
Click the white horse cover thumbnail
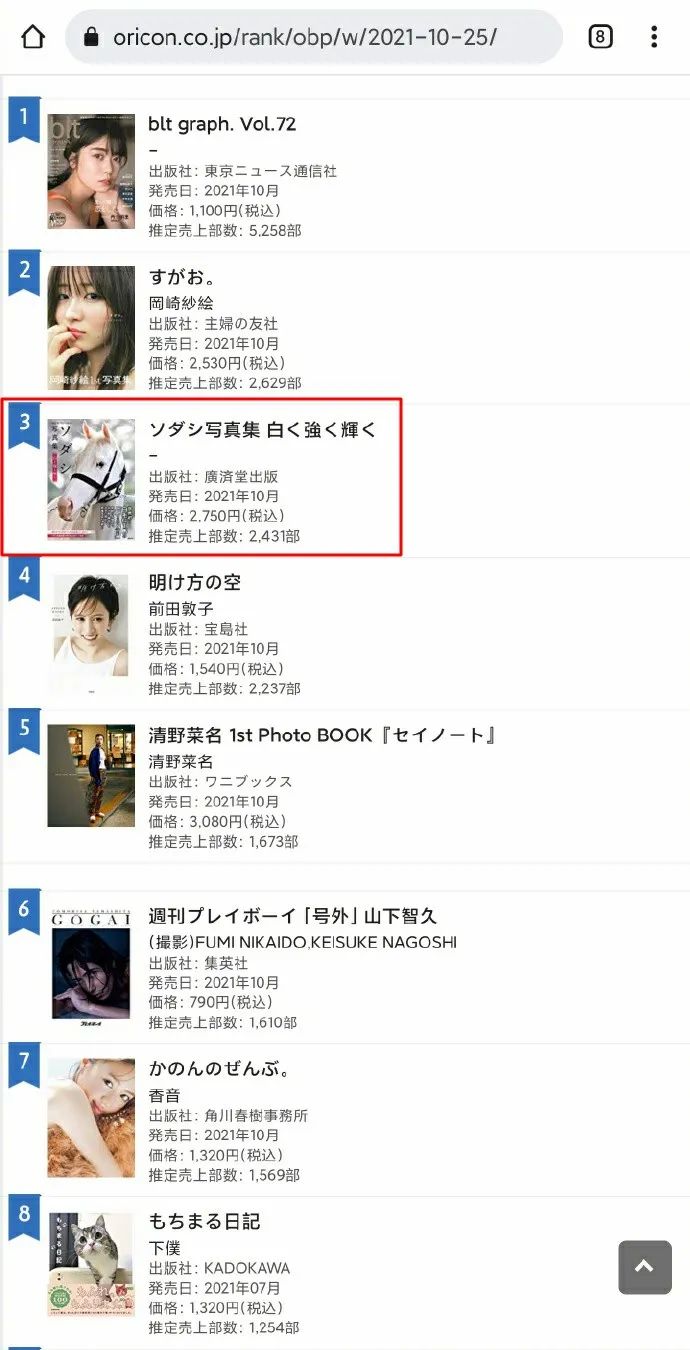coord(91,480)
